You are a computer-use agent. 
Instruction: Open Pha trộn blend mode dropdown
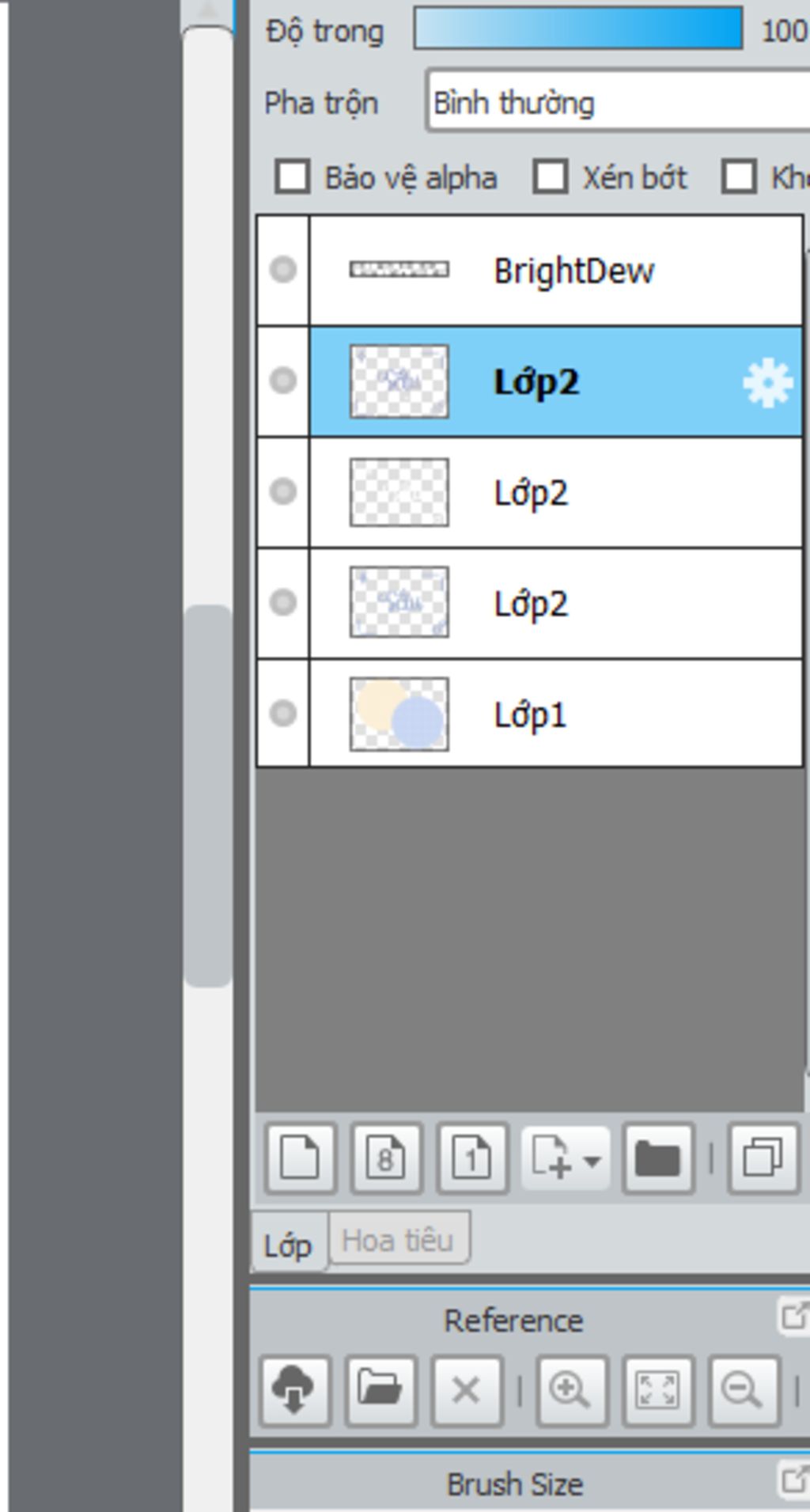pos(619,101)
